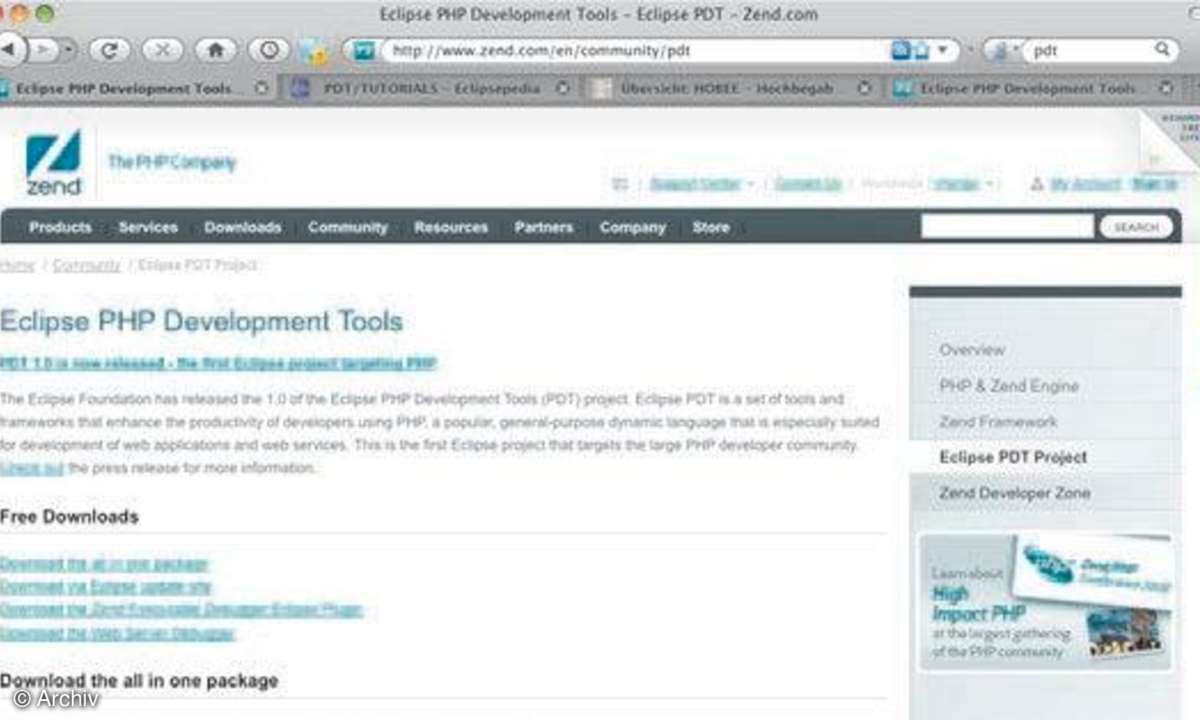Screen dimensions: 1200x720
Task: Open the Store menu
Action: pyautogui.click(x=711, y=227)
